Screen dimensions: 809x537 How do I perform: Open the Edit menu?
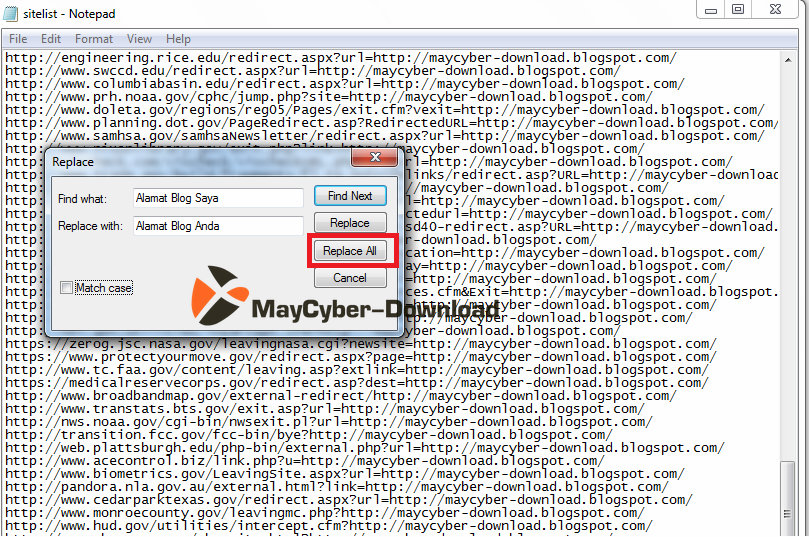pos(51,39)
